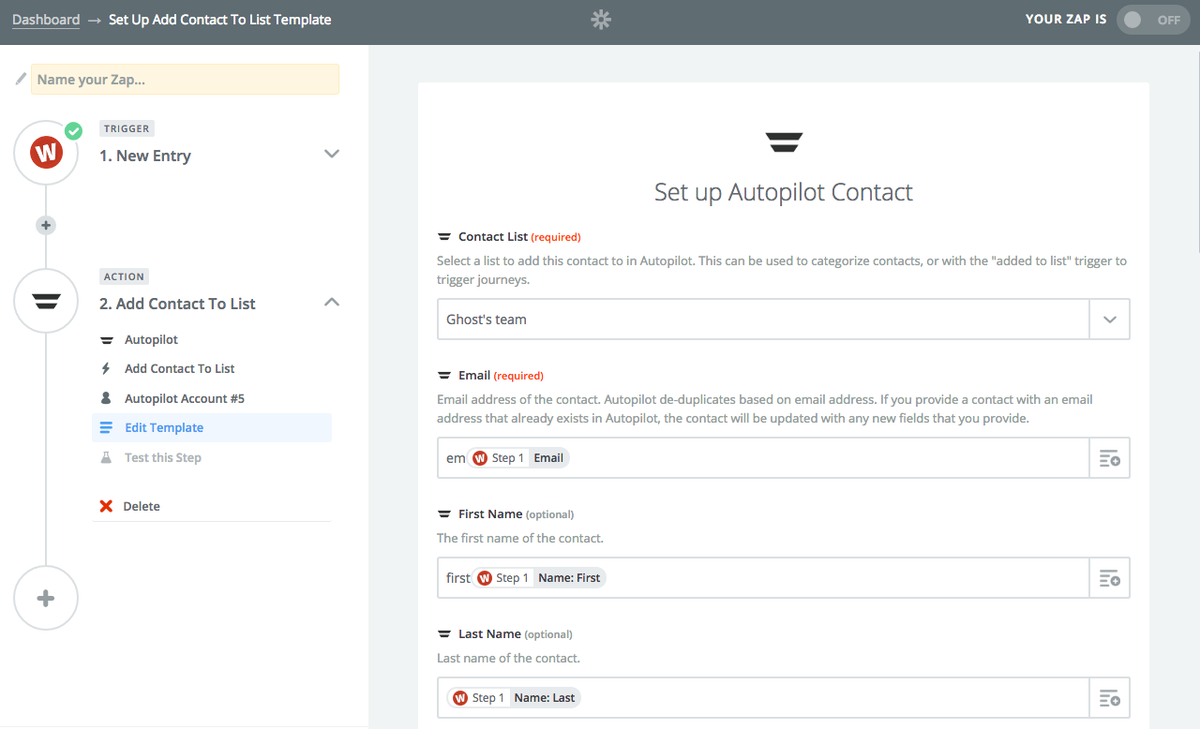
Task: Click the red X Delete icon in the sidebar
Action: click(107, 506)
